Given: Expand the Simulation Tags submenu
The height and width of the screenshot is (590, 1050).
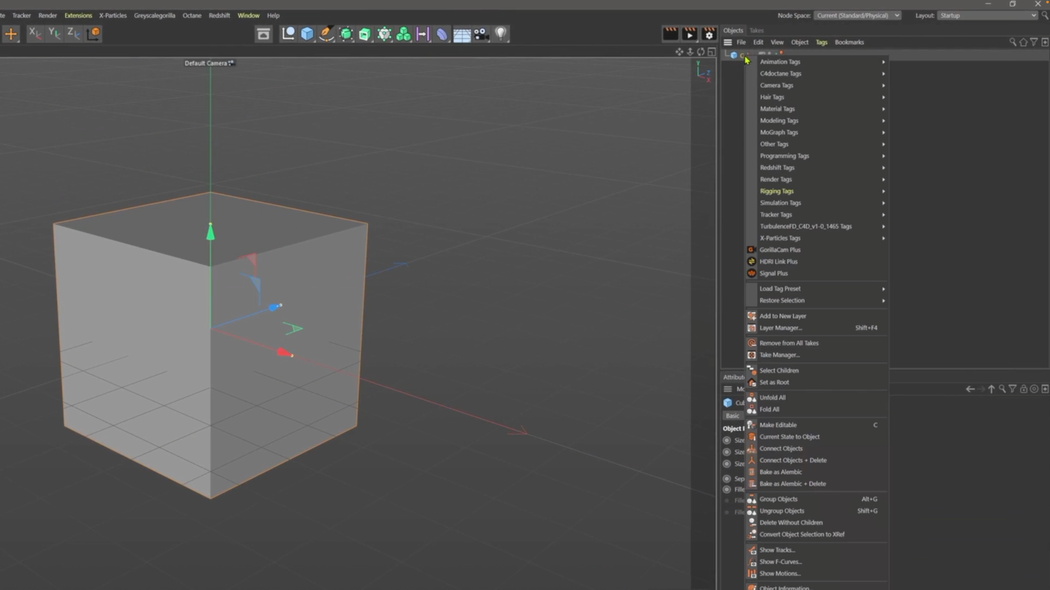Looking at the screenshot, I should pyautogui.click(x=790, y=203).
